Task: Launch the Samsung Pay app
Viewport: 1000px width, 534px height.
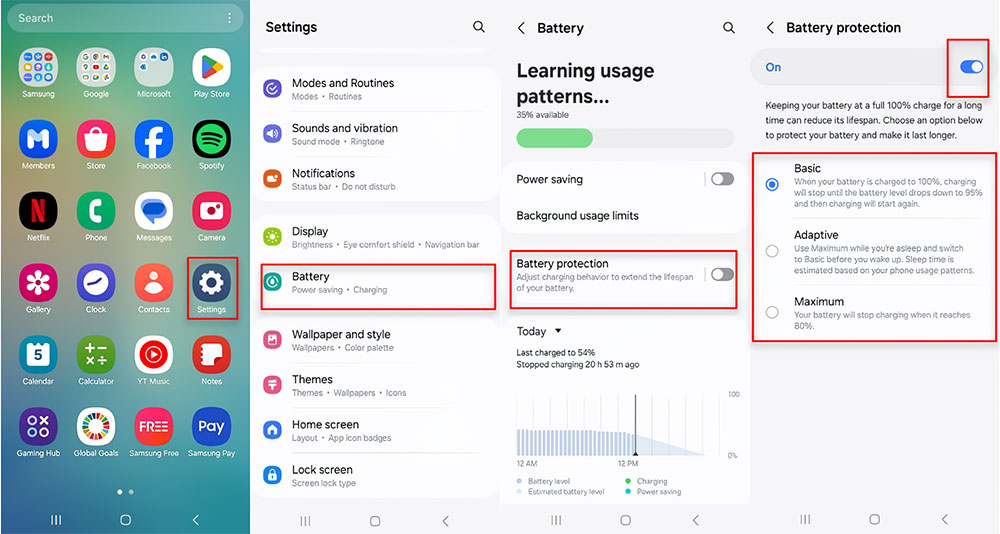Action: (212, 427)
